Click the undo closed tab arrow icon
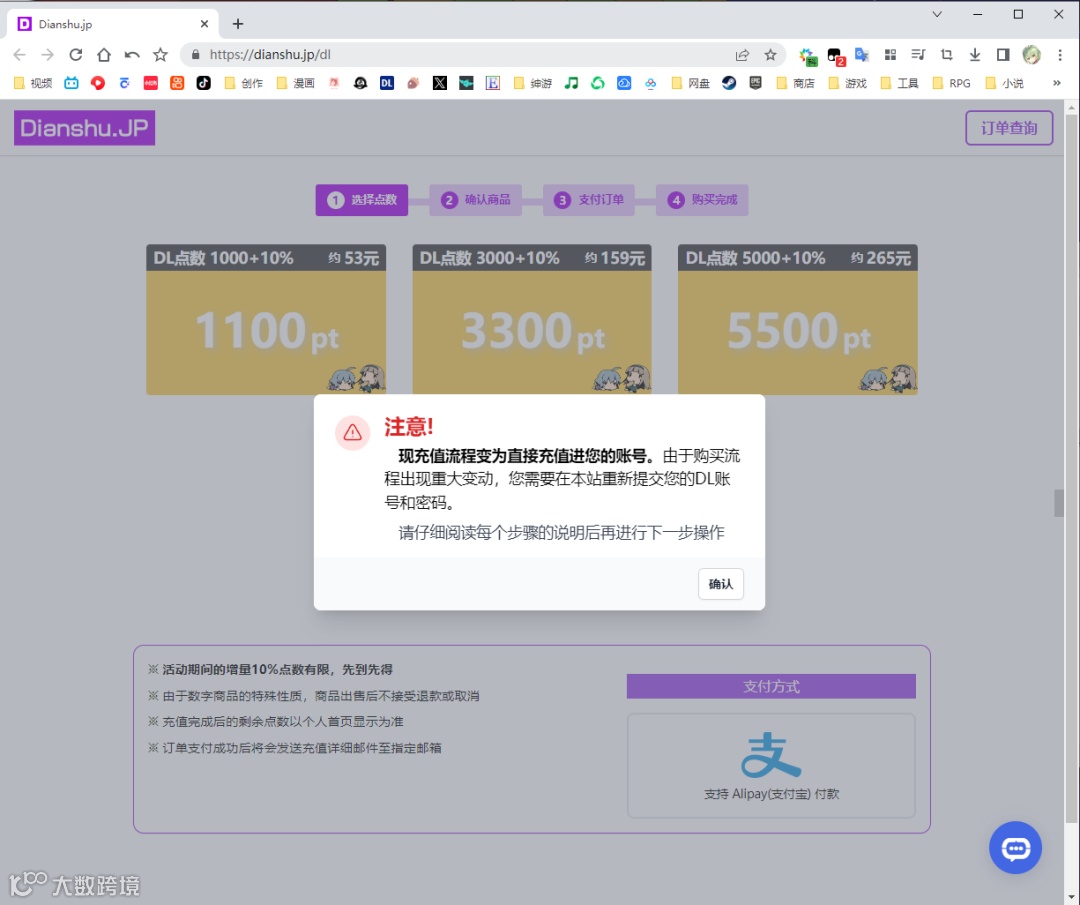The height and width of the screenshot is (905, 1080). [132, 54]
